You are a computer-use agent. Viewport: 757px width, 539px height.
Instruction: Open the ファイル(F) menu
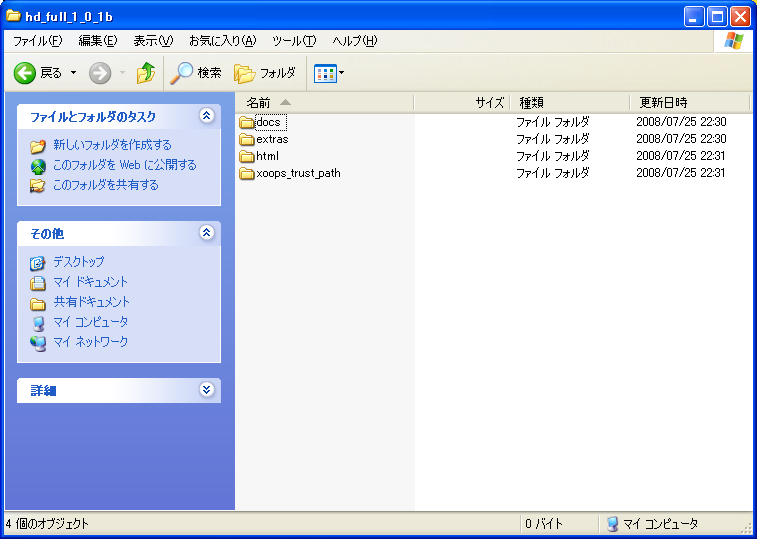coord(38,41)
